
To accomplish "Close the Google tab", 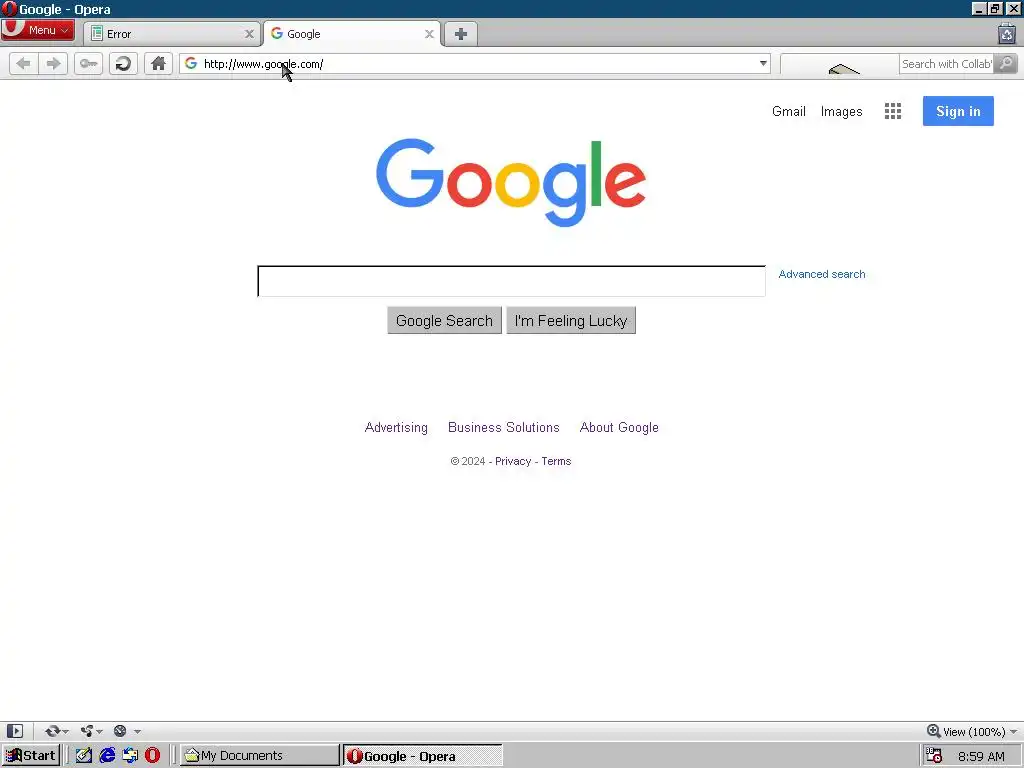I will [x=429, y=34].
